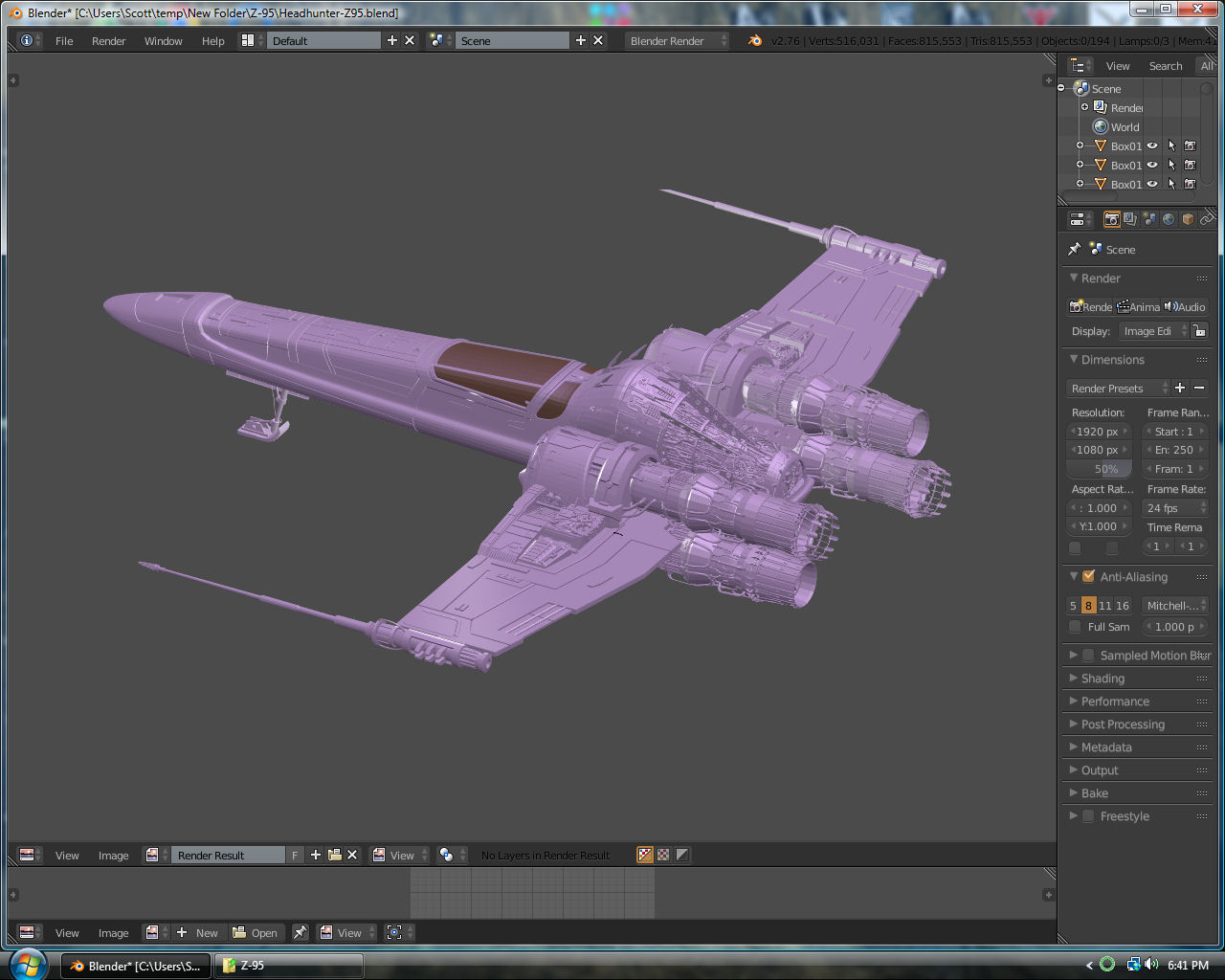Open the Outliner View menu
1225x980 pixels.
pos(1118,65)
